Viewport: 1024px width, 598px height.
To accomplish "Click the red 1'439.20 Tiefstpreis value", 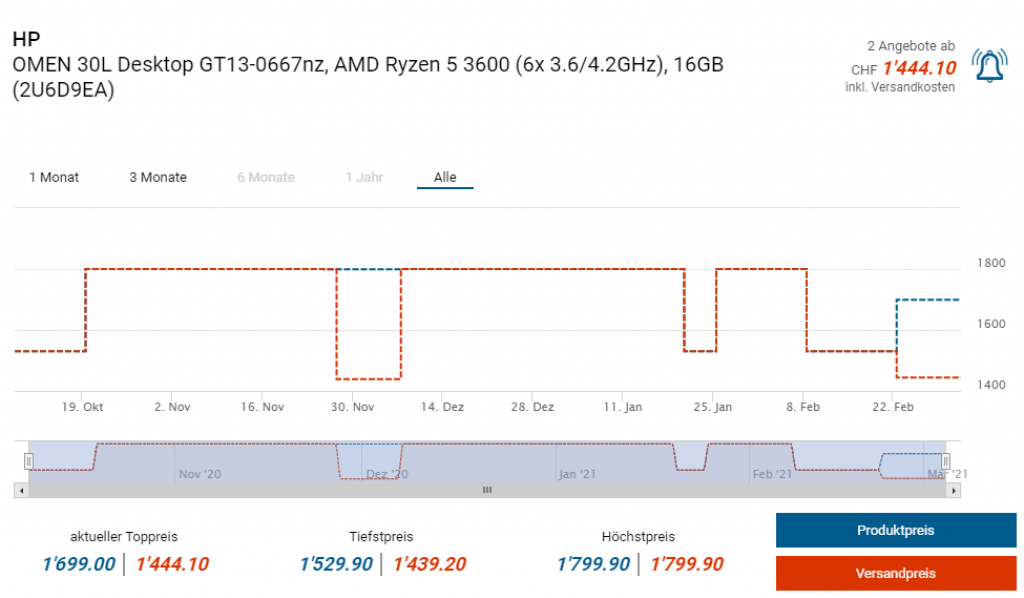I will 429,564.
